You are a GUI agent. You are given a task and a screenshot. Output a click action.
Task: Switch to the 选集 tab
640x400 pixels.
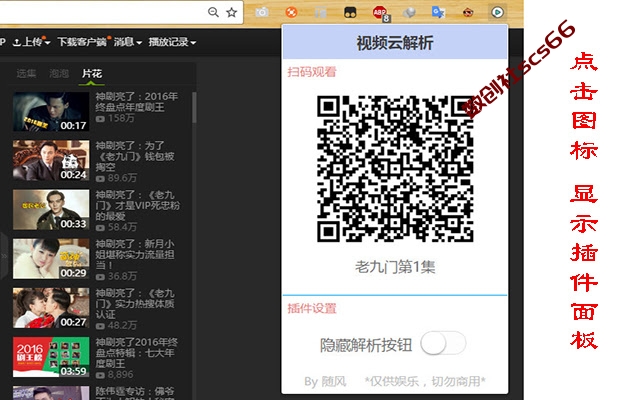26,73
